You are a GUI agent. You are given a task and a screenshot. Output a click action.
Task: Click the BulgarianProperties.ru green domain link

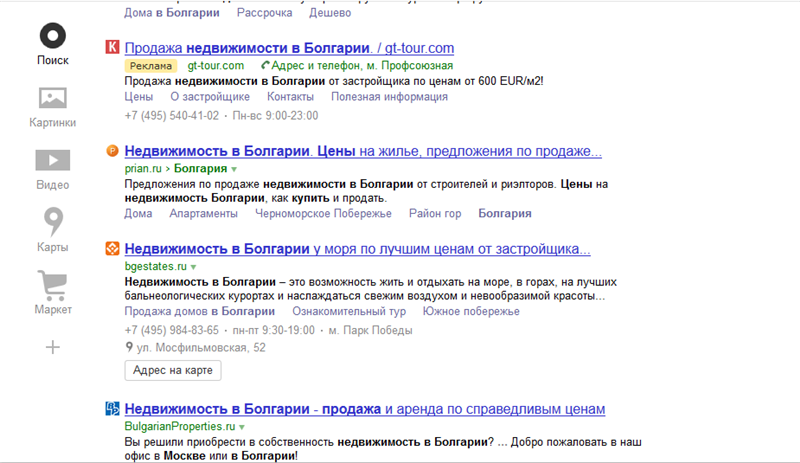tap(180, 426)
